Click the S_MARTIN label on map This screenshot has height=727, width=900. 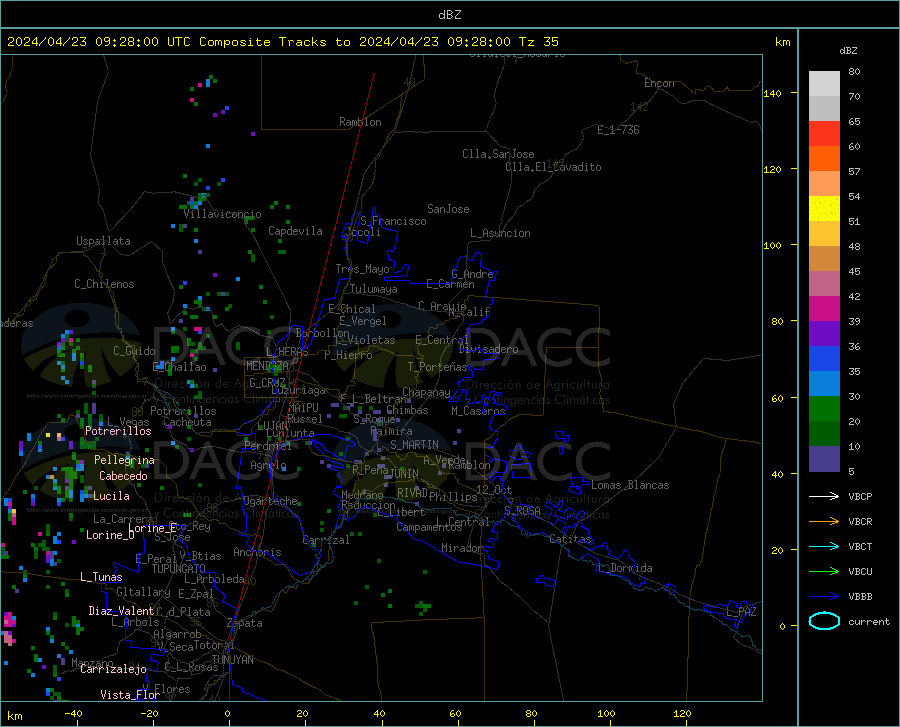click(x=414, y=445)
